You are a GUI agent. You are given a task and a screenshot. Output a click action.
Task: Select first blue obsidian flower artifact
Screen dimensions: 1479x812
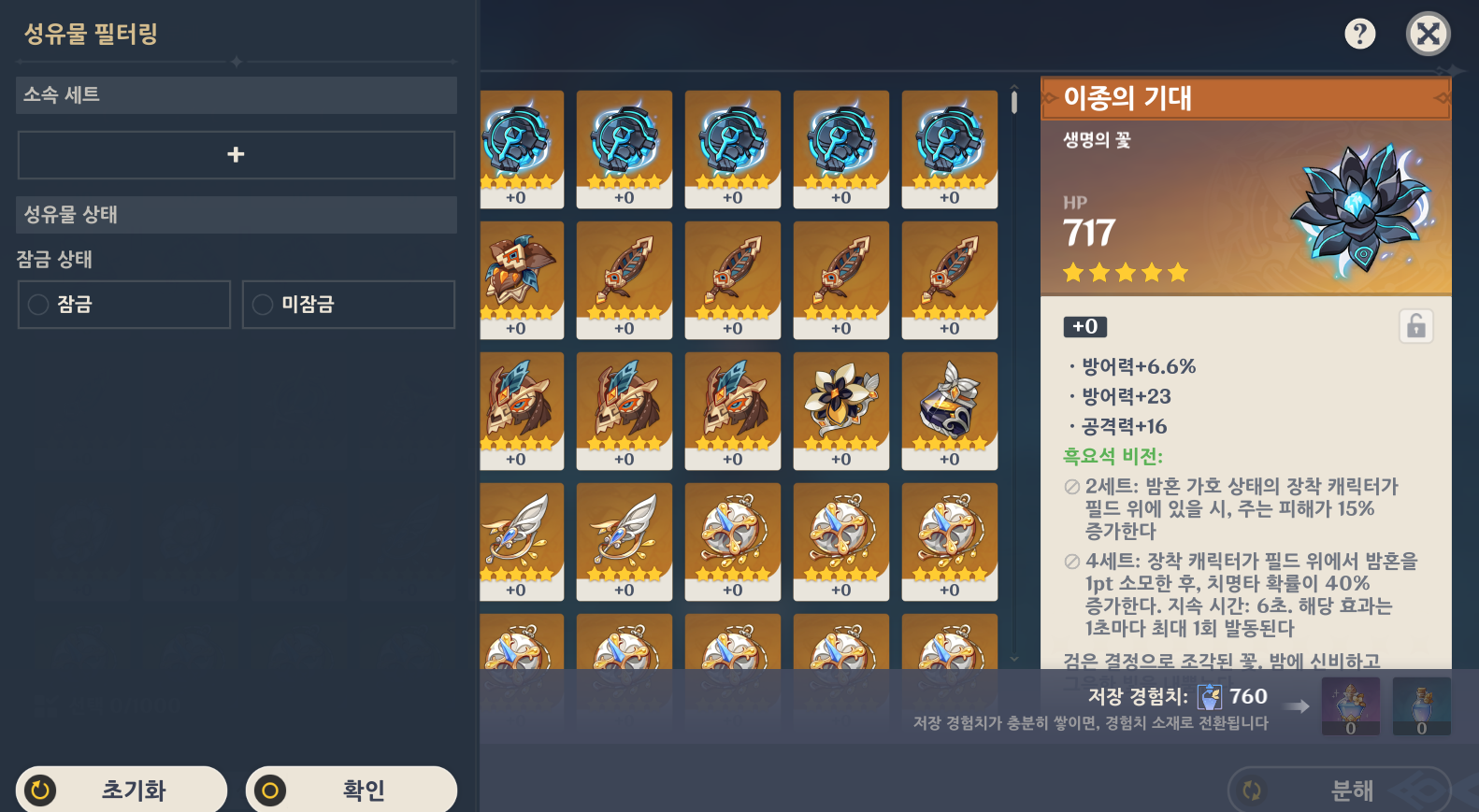coord(522,150)
